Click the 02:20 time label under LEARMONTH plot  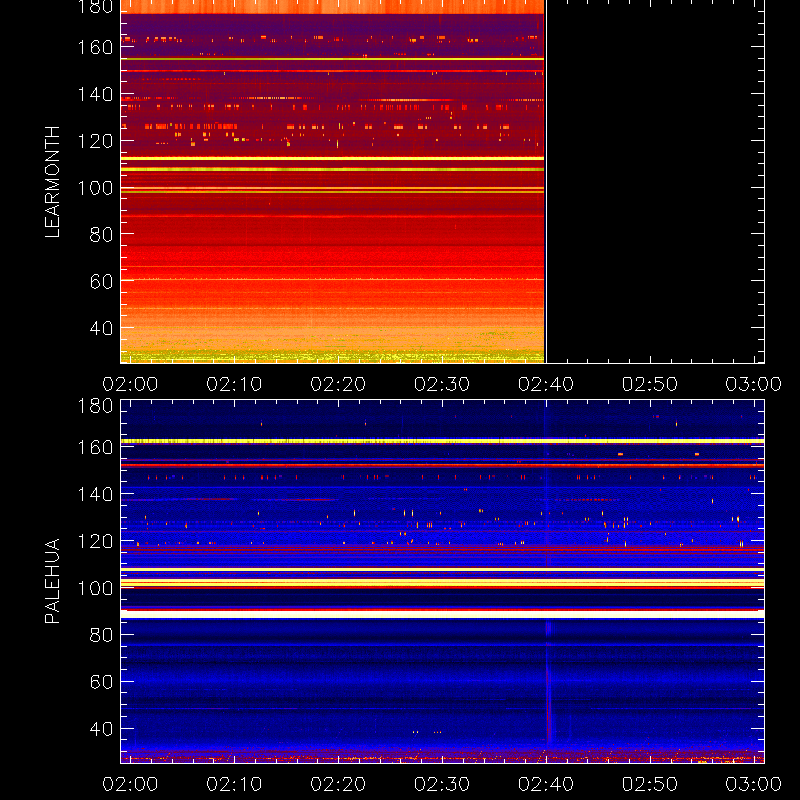coord(338,384)
